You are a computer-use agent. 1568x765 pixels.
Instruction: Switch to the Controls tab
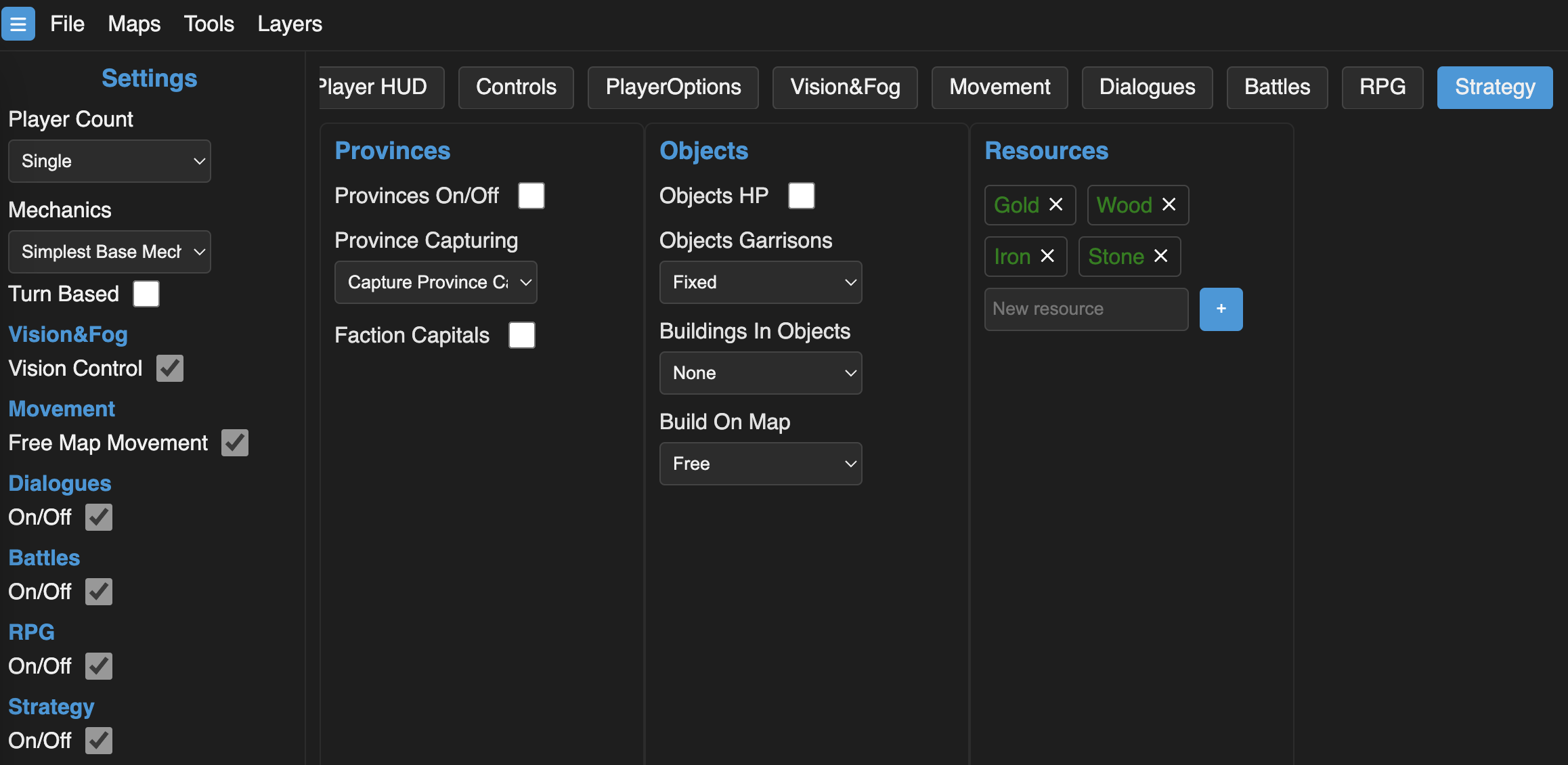click(516, 87)
